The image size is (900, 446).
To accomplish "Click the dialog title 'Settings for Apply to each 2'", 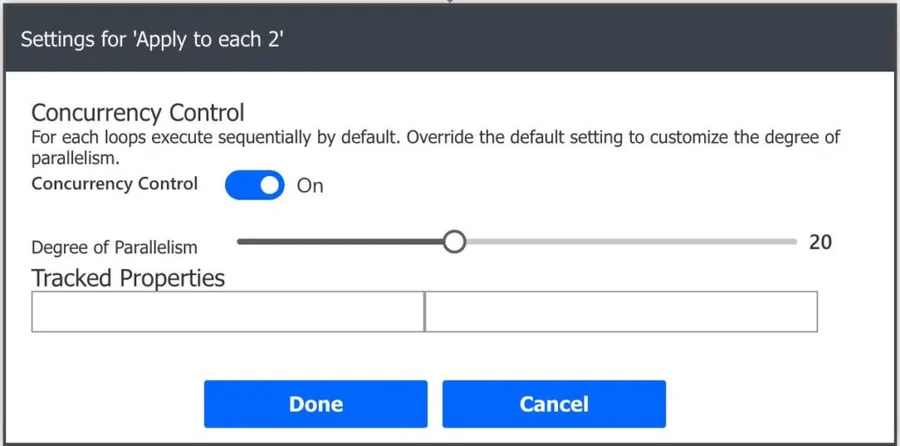I will [x=154, y=40].
